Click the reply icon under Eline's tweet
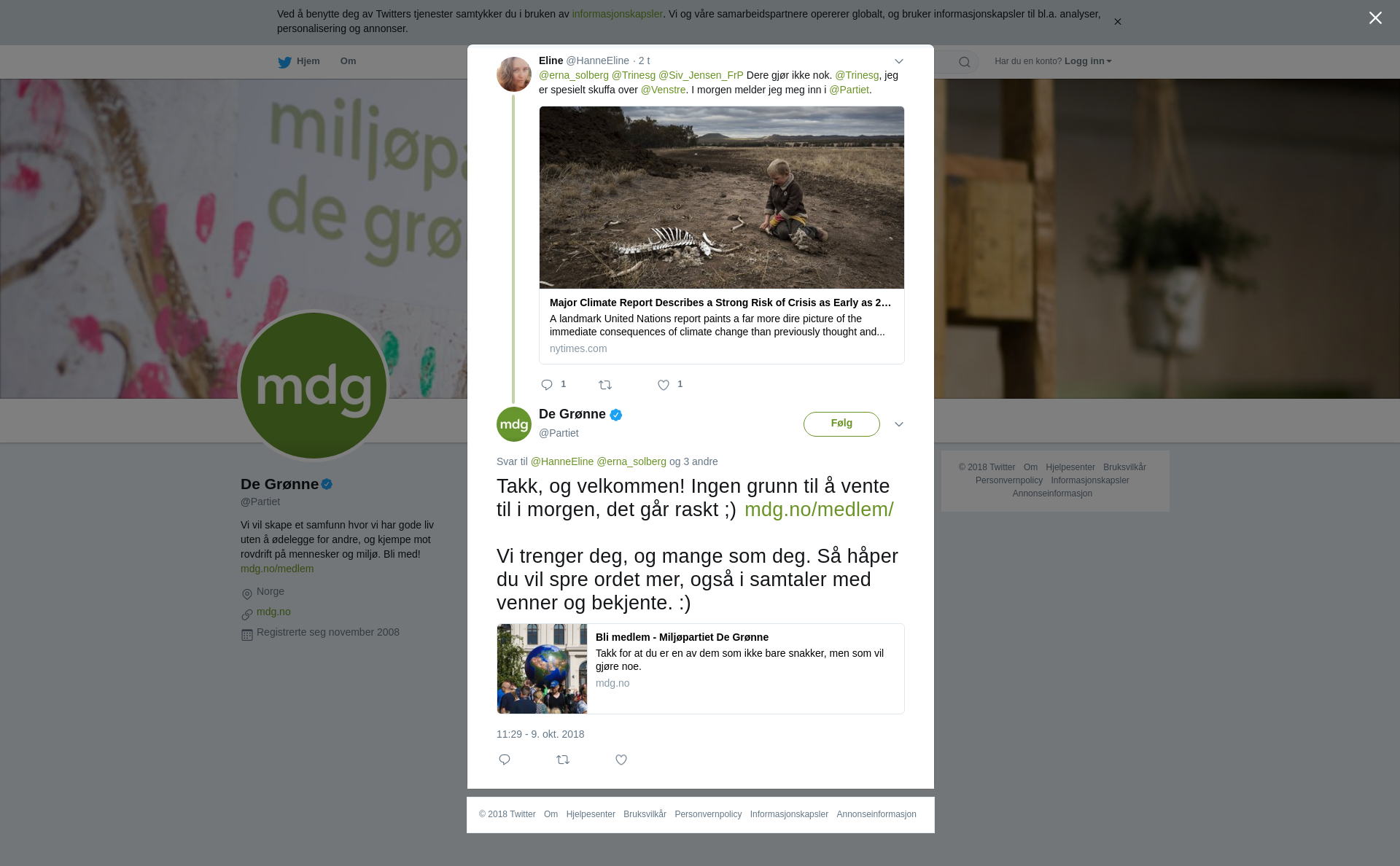This screenshot has width=1400, height=866. point(547,385)
